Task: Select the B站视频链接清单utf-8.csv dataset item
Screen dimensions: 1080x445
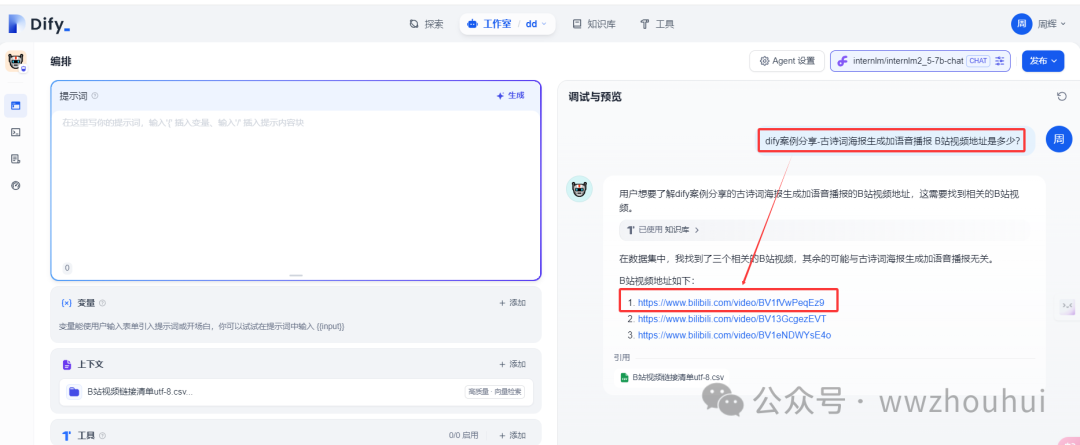Action: 295,392
